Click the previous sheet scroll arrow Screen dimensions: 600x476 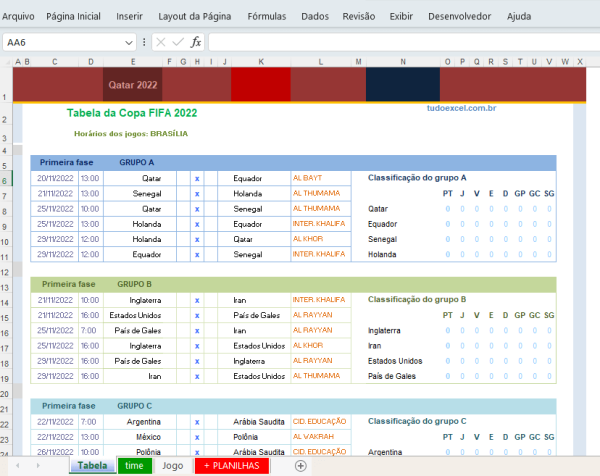pyautogui.click(x=18, y=466)
